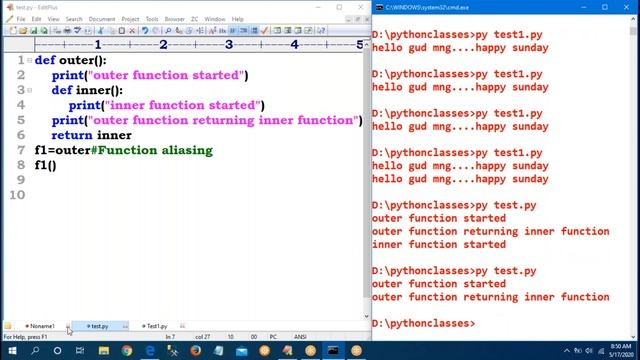The image size is (640, 360).
Task: Open the Mail app from the taskbar
Action: 242,351
